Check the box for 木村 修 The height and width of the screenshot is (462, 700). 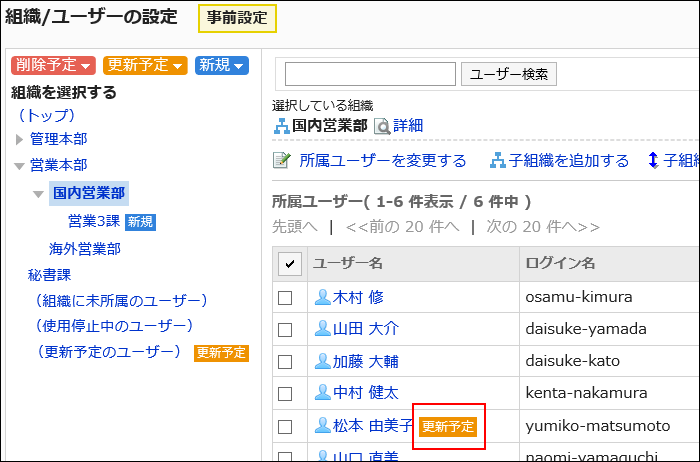(x=285, y=298)
